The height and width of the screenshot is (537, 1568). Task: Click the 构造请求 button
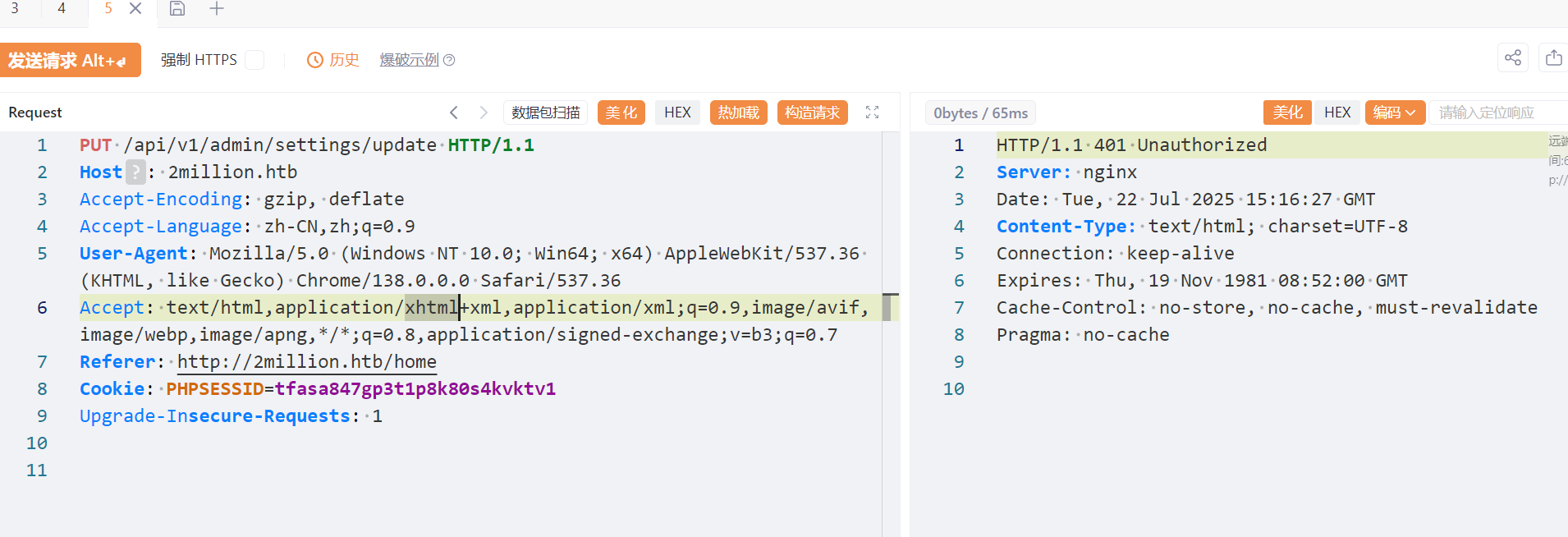click(812, 112)
